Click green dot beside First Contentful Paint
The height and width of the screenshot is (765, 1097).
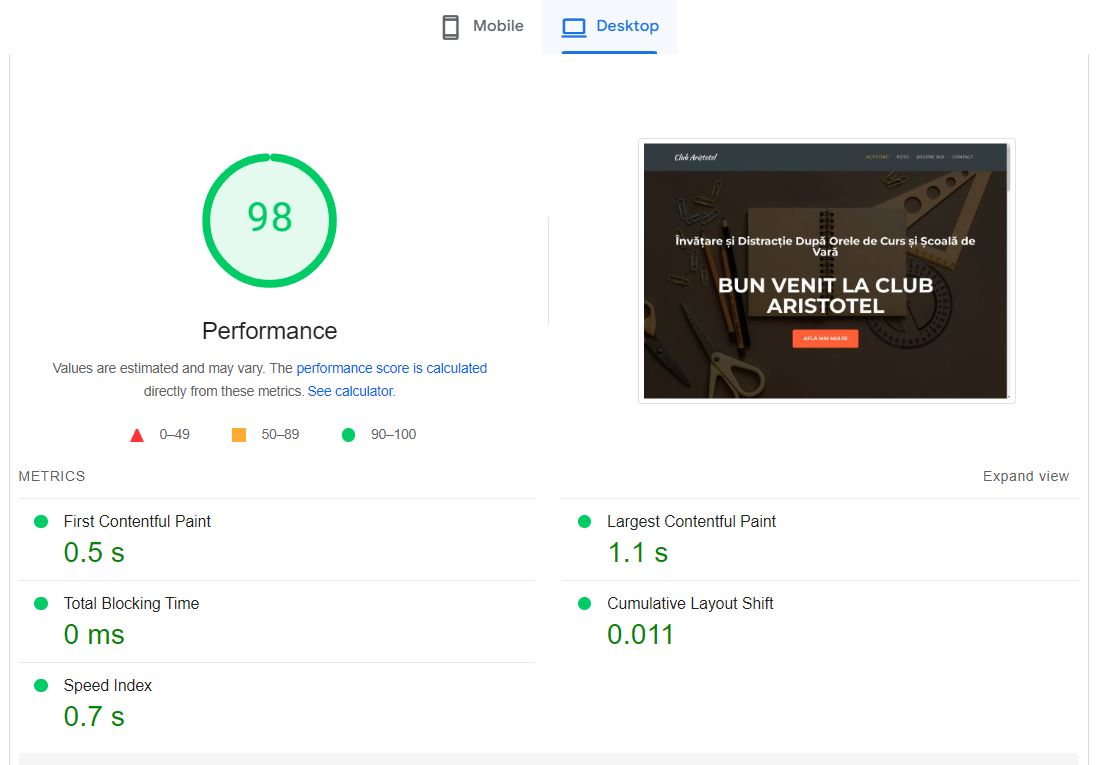tap(41, 522)
